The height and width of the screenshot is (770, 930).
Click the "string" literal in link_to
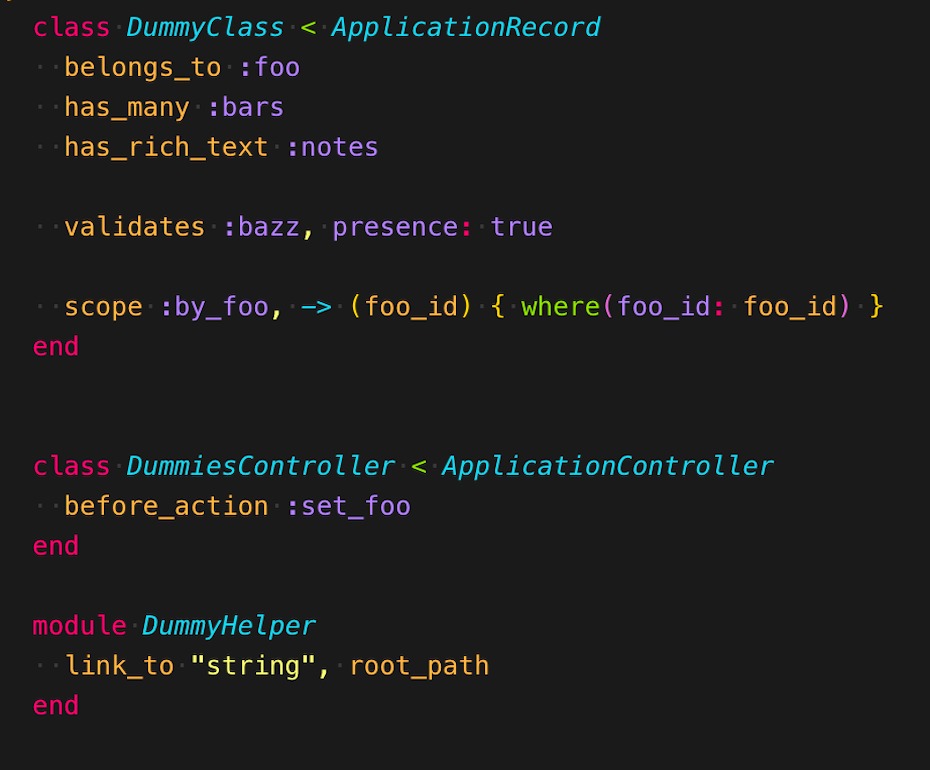tap(253, 666)
